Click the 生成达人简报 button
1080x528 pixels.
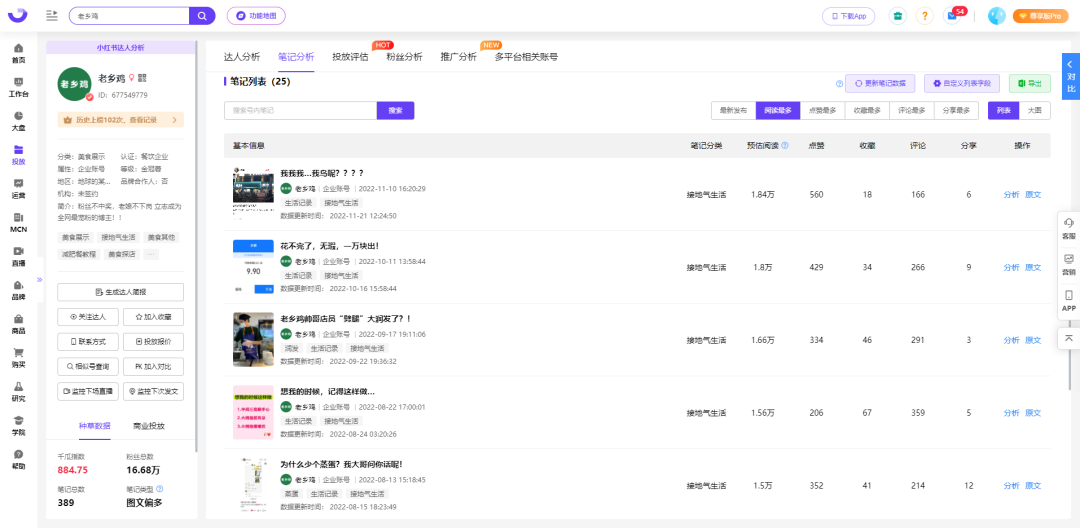121,292
